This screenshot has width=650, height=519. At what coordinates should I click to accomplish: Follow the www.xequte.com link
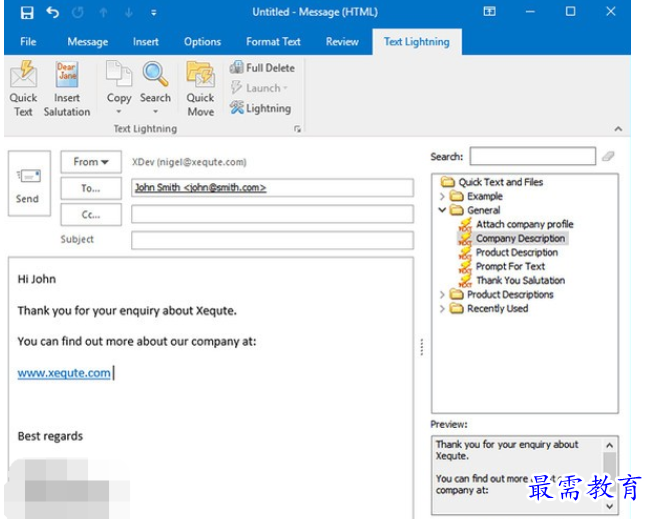pyautogui.click(x=64, y=373)
